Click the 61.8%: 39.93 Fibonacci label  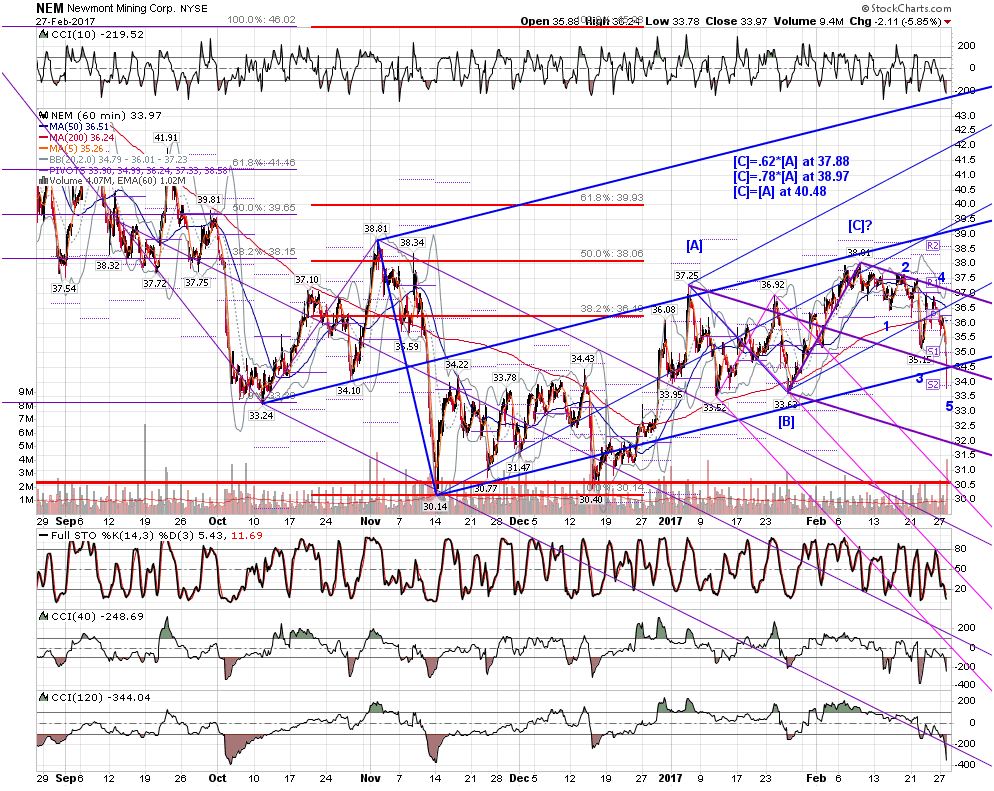612,198
